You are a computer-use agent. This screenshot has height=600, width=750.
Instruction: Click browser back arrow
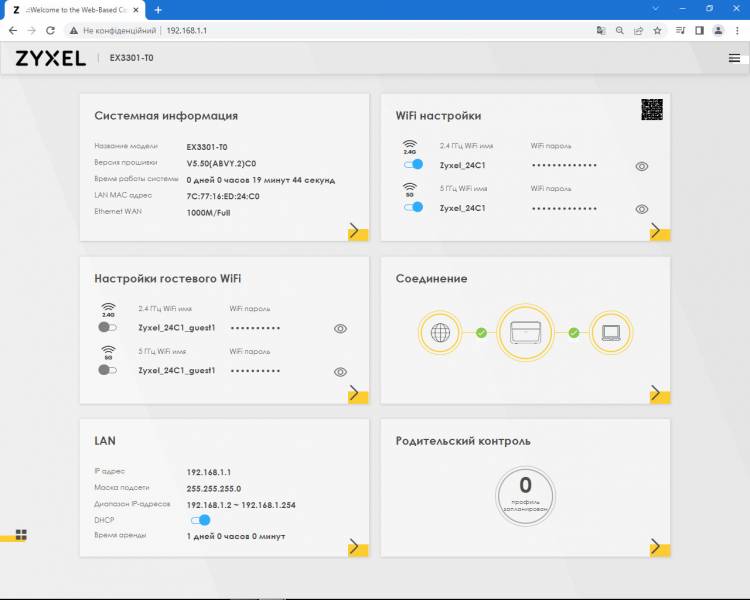tap(13, 30)
